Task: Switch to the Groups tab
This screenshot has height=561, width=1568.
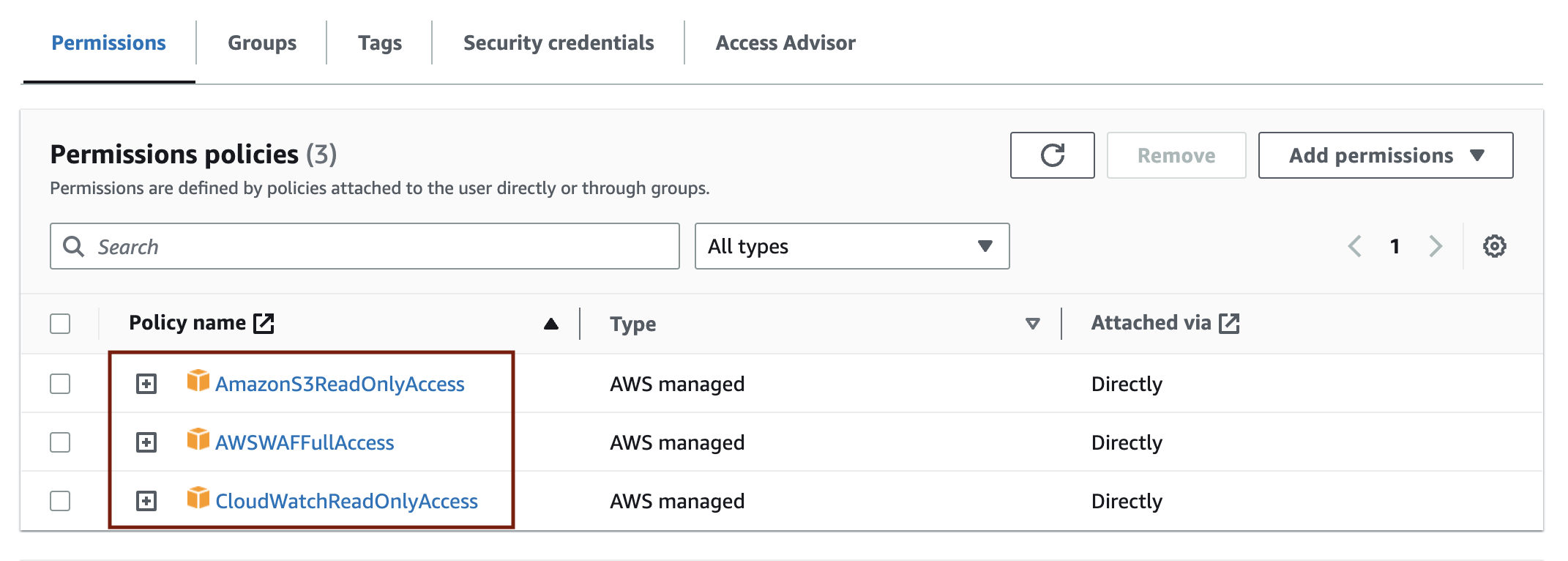Action: click(262, 43)
